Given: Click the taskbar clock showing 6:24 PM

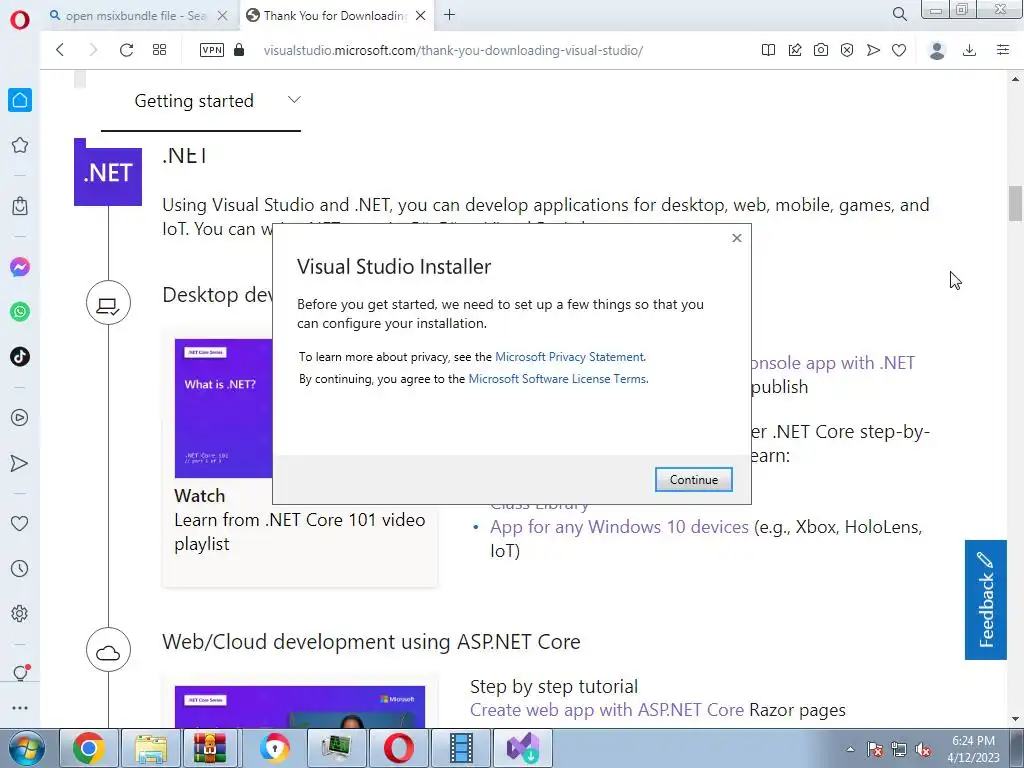Looking at the screenshot, I should 973,749.
